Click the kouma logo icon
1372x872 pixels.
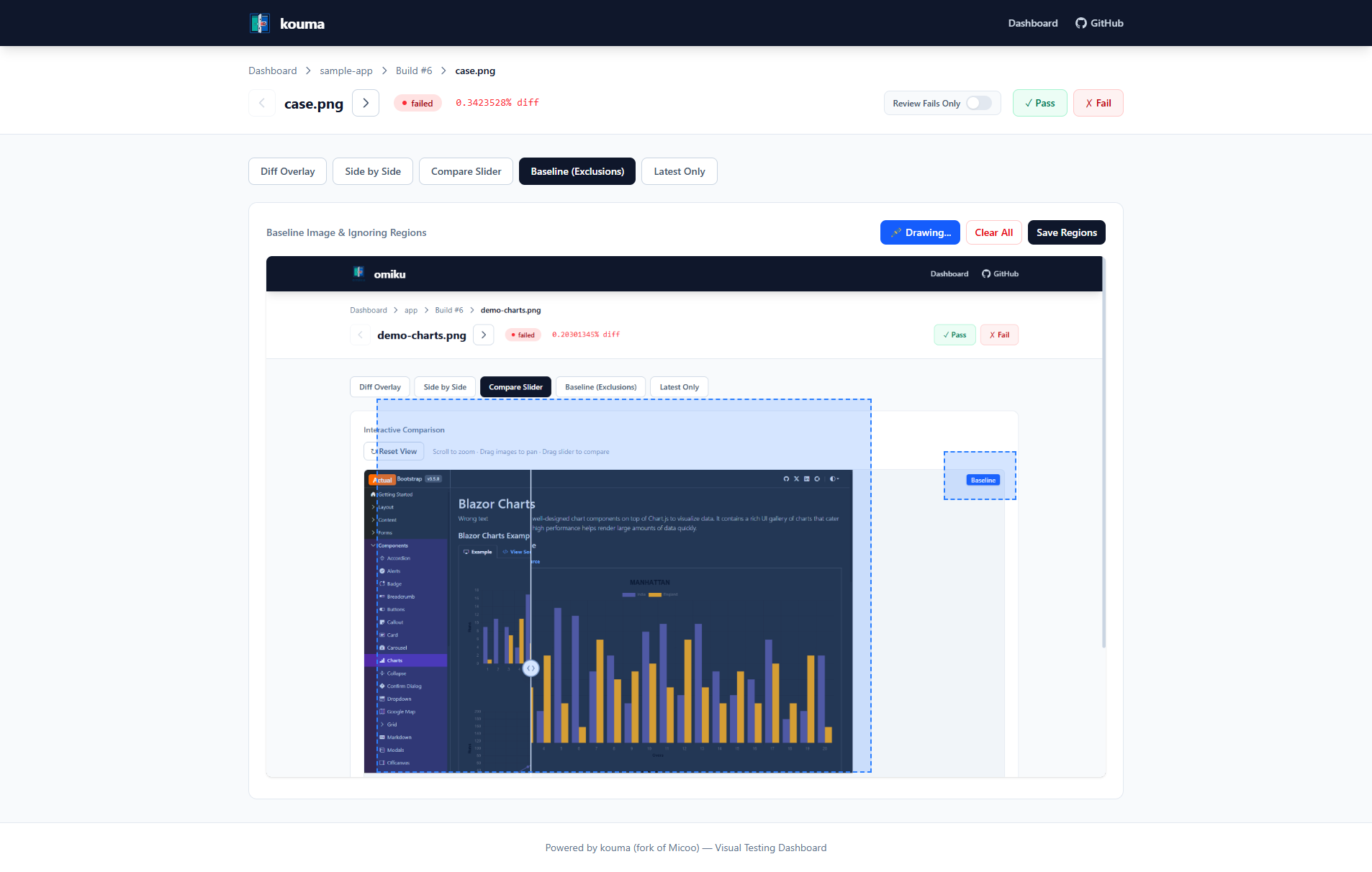(260, 23)
